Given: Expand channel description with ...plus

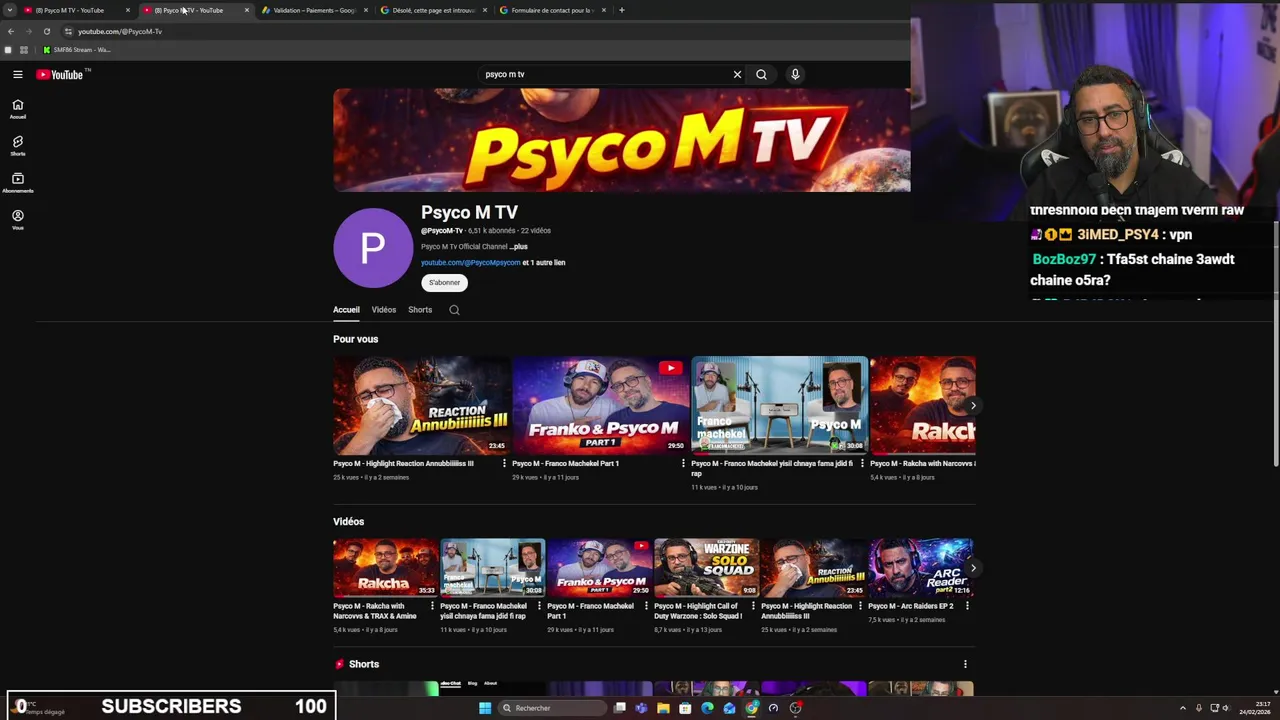Looking at the screenshot, I should (518, 246).
